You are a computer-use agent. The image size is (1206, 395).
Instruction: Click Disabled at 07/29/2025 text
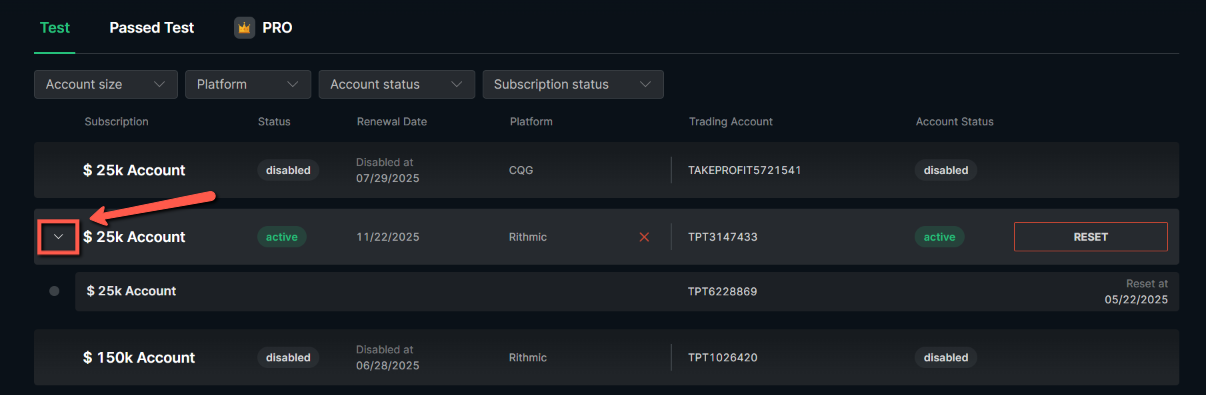point(388,170)
